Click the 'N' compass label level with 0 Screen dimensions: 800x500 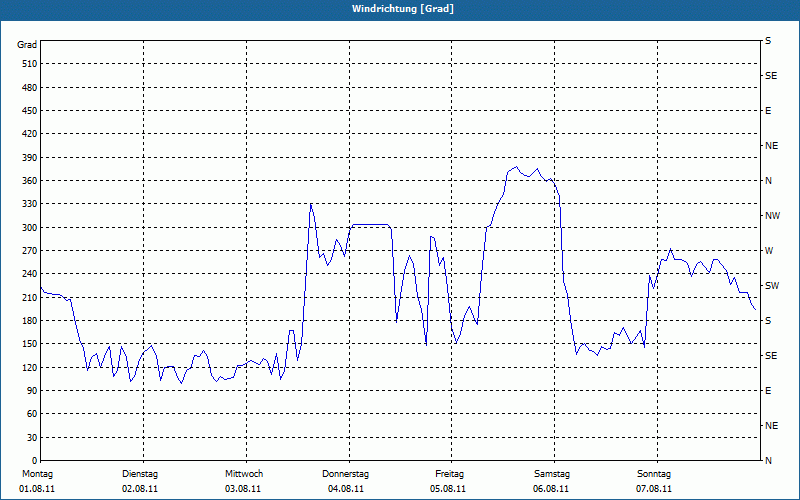point(768,461)
